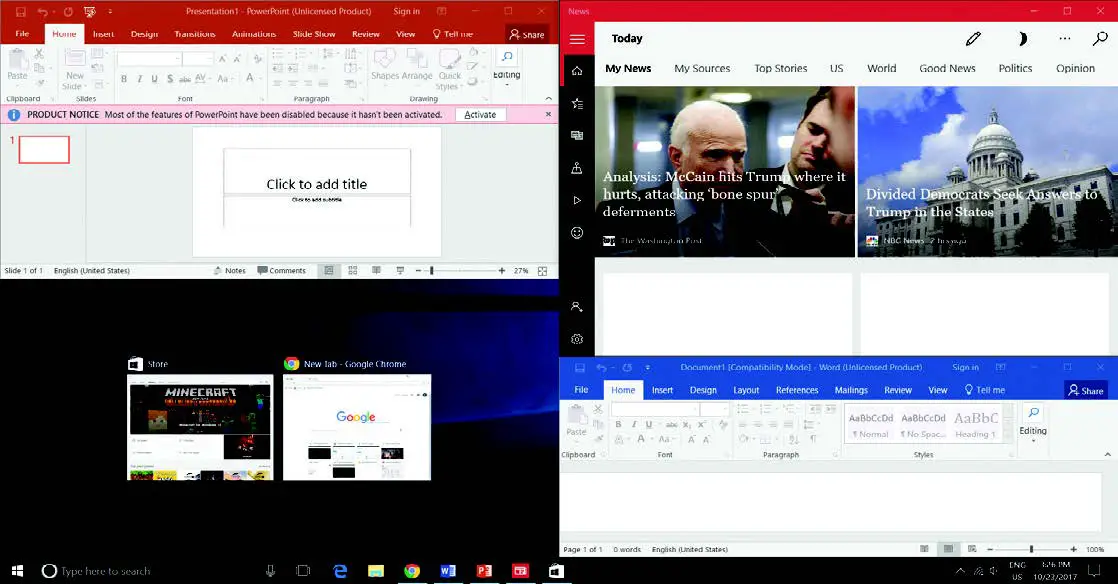The height and width of the screenshot is (584, 1118).
Task: Adjust the PowerPoint zoom slider handle
Action: (431, 271)
